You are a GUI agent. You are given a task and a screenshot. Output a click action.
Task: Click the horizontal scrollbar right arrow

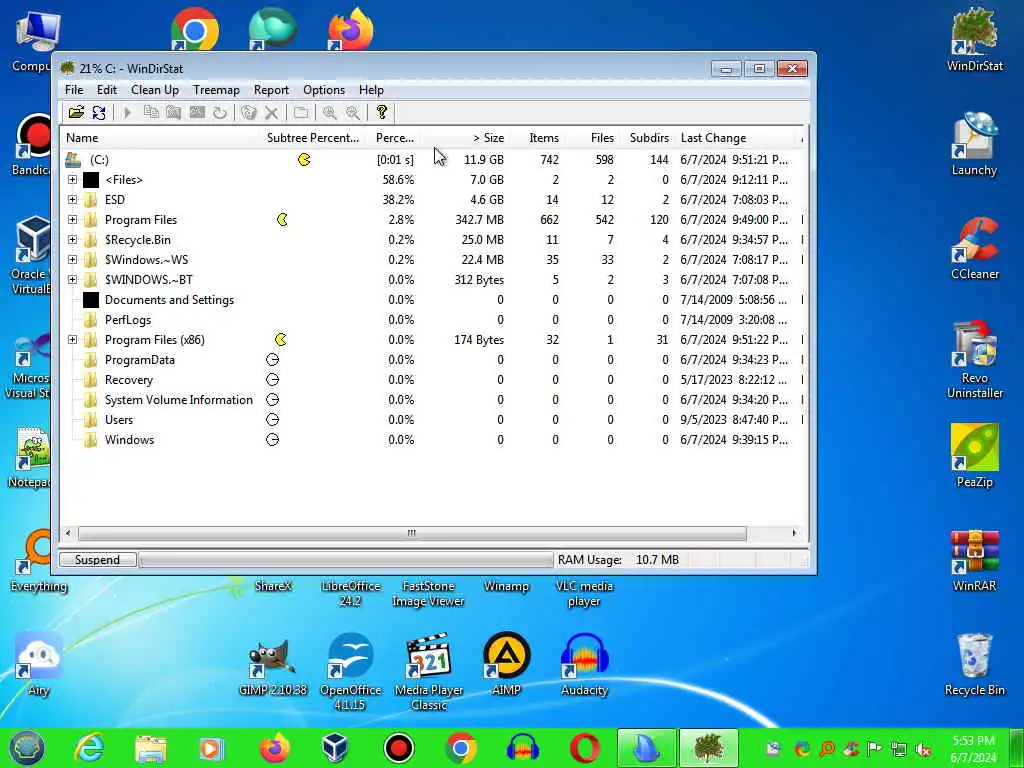pyautogui.click(x=794, y=533)
